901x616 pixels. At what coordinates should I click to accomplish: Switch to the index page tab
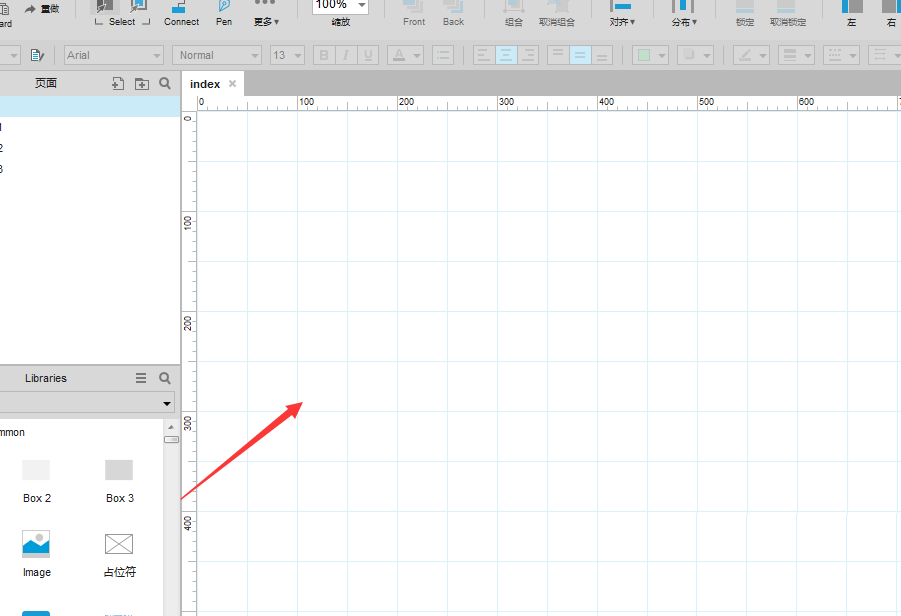(205, 84)
